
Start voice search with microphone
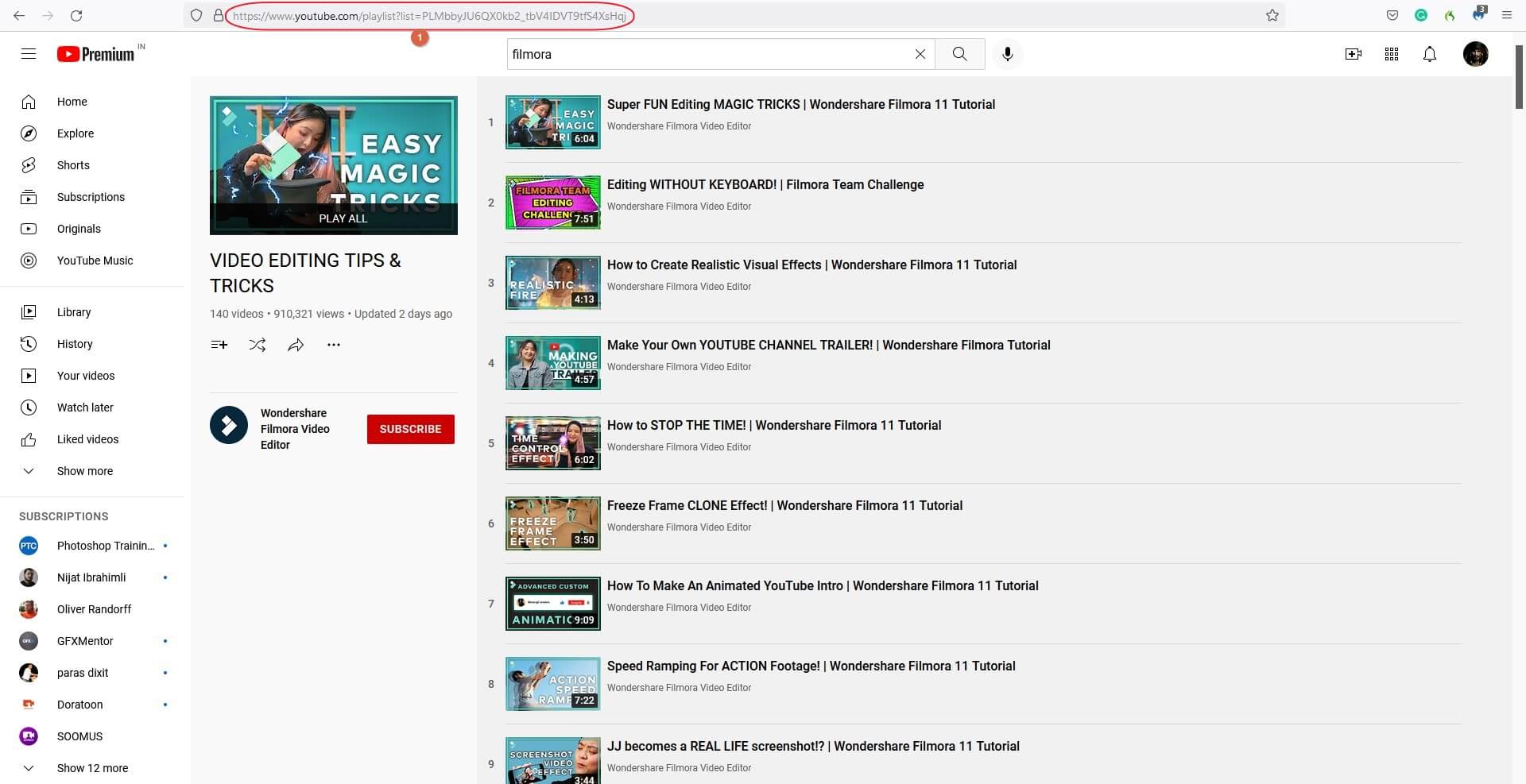1008,54
